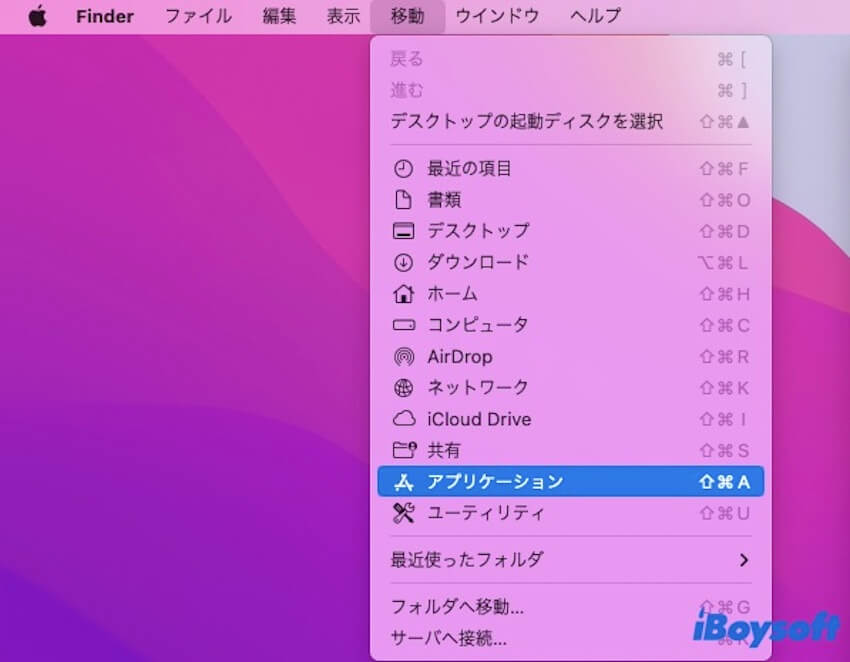Click the AirDrop radar icon
Viewport: 850px width, 662px height.
click(x=403, y=357)
